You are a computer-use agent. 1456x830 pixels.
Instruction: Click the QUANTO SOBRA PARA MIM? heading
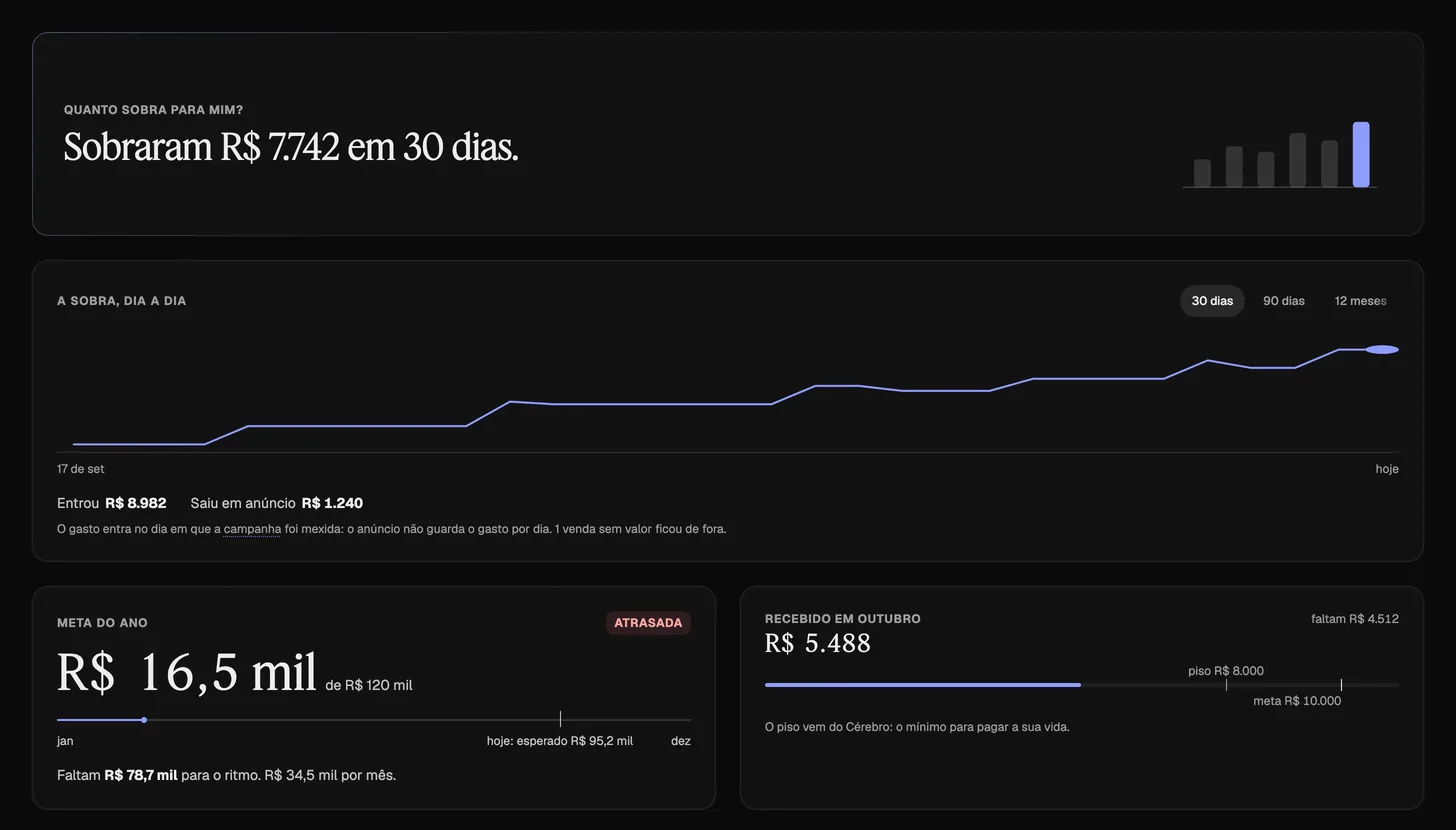(153, 110)
